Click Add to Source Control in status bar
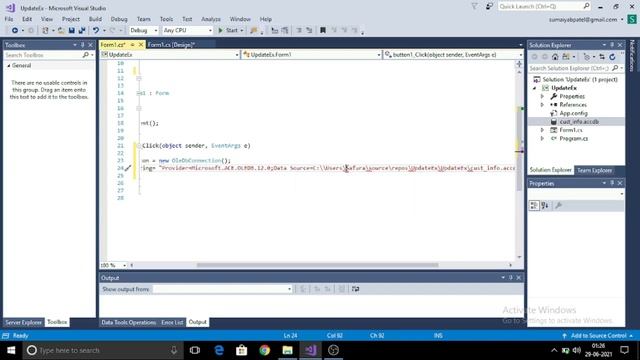The image size is (640, 360). [598, 336]
